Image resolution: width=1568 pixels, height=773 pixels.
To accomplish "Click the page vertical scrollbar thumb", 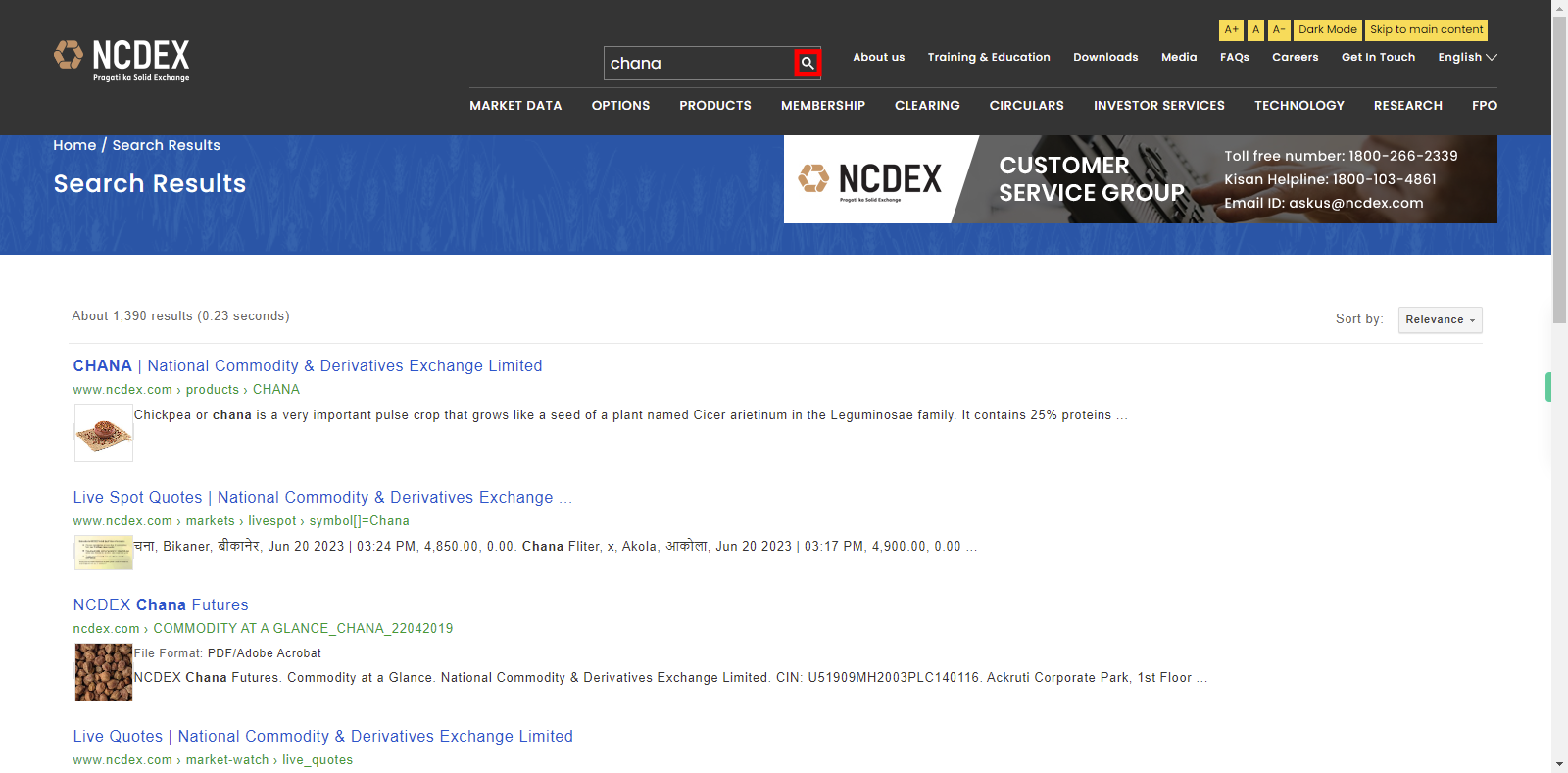I will click(1559, 169).
